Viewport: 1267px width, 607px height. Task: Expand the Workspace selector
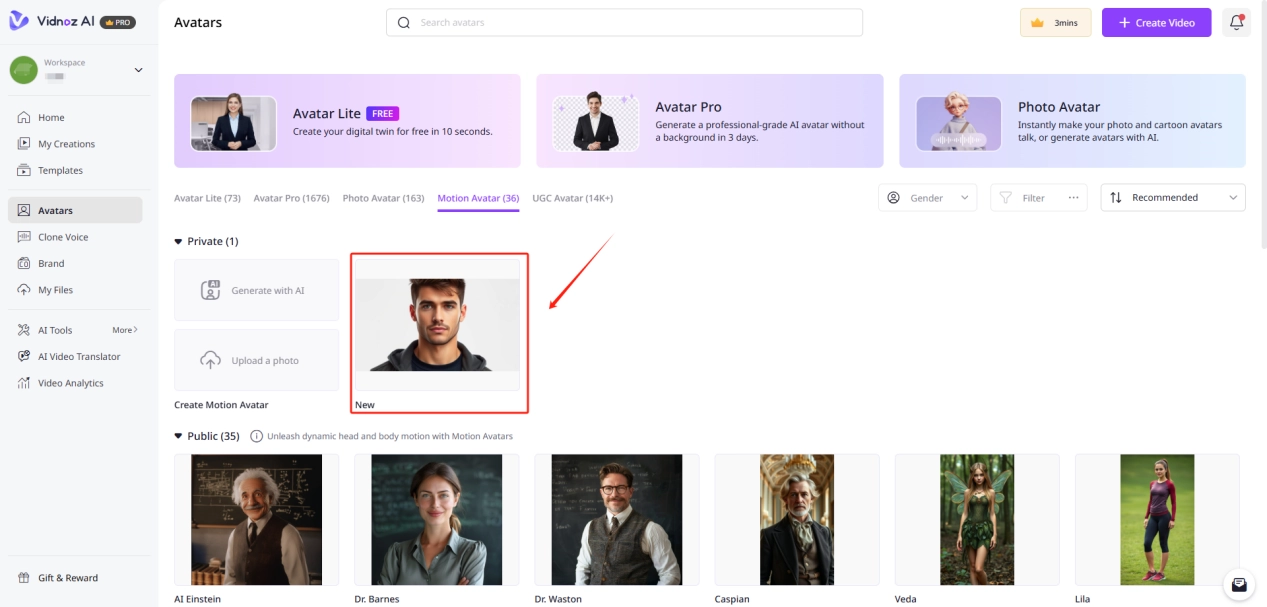click(x=138, y=70)
